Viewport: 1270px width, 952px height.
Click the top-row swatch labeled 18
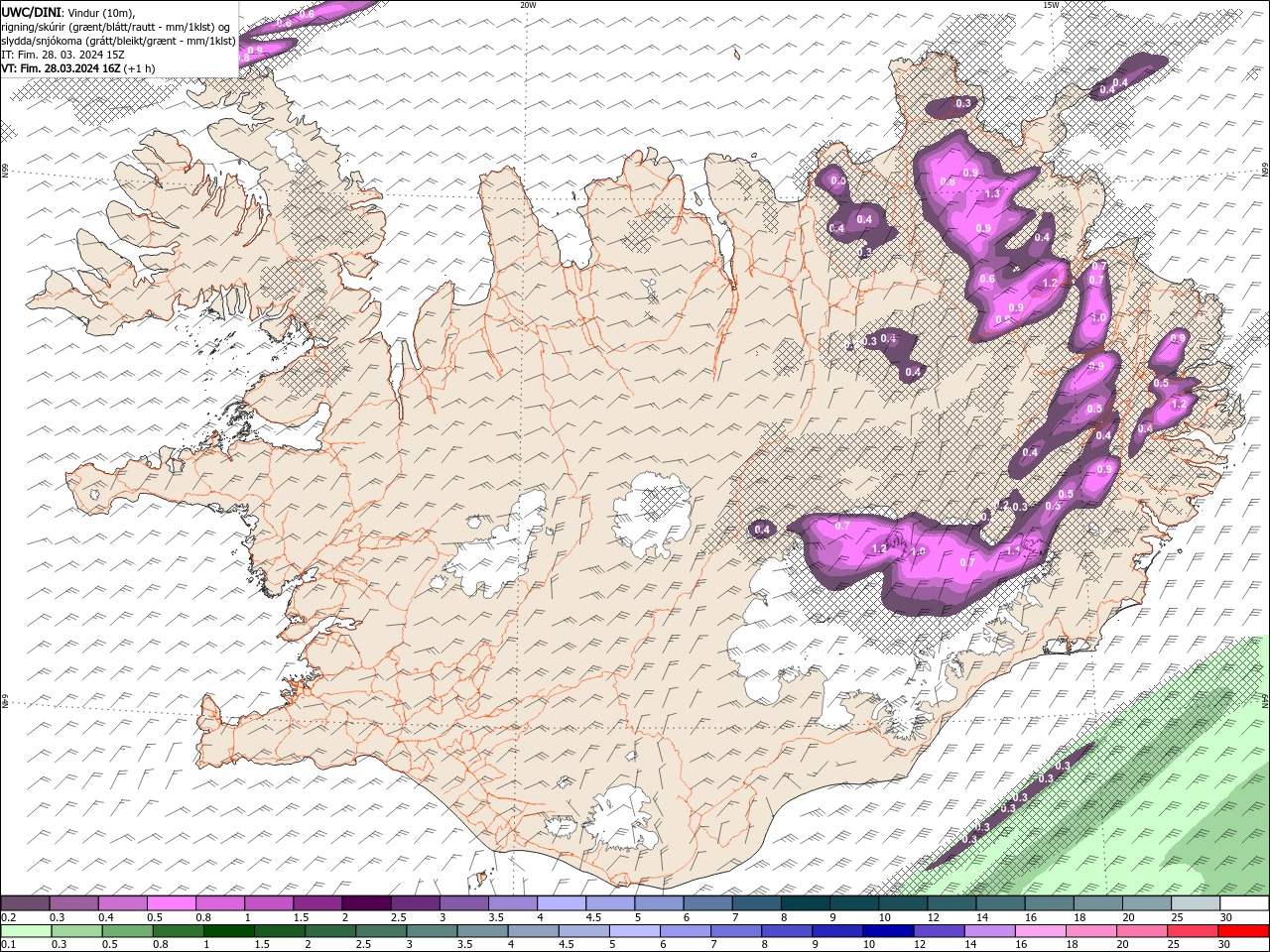1098,903
